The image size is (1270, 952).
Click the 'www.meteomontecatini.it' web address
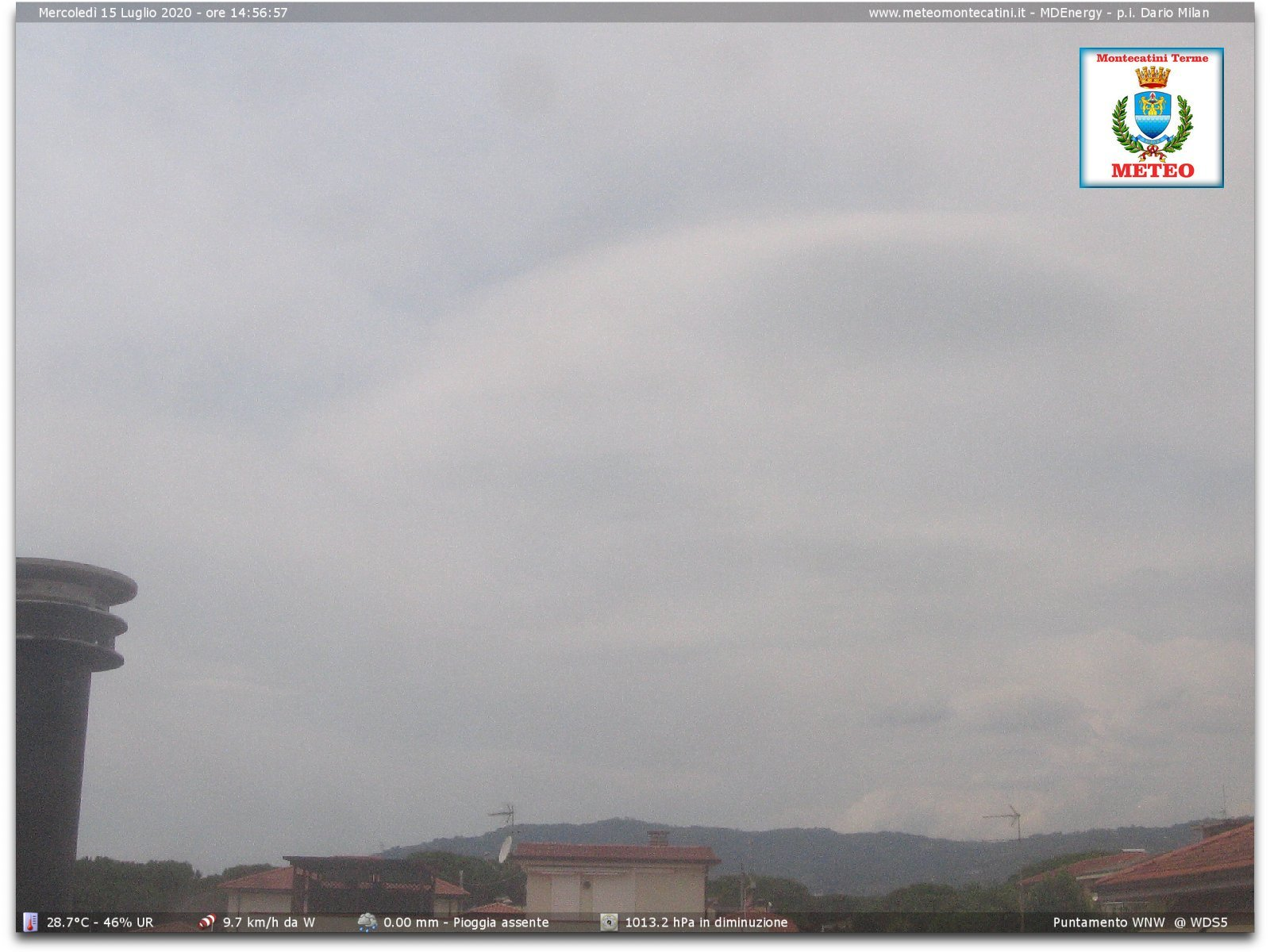pos(946,13)
